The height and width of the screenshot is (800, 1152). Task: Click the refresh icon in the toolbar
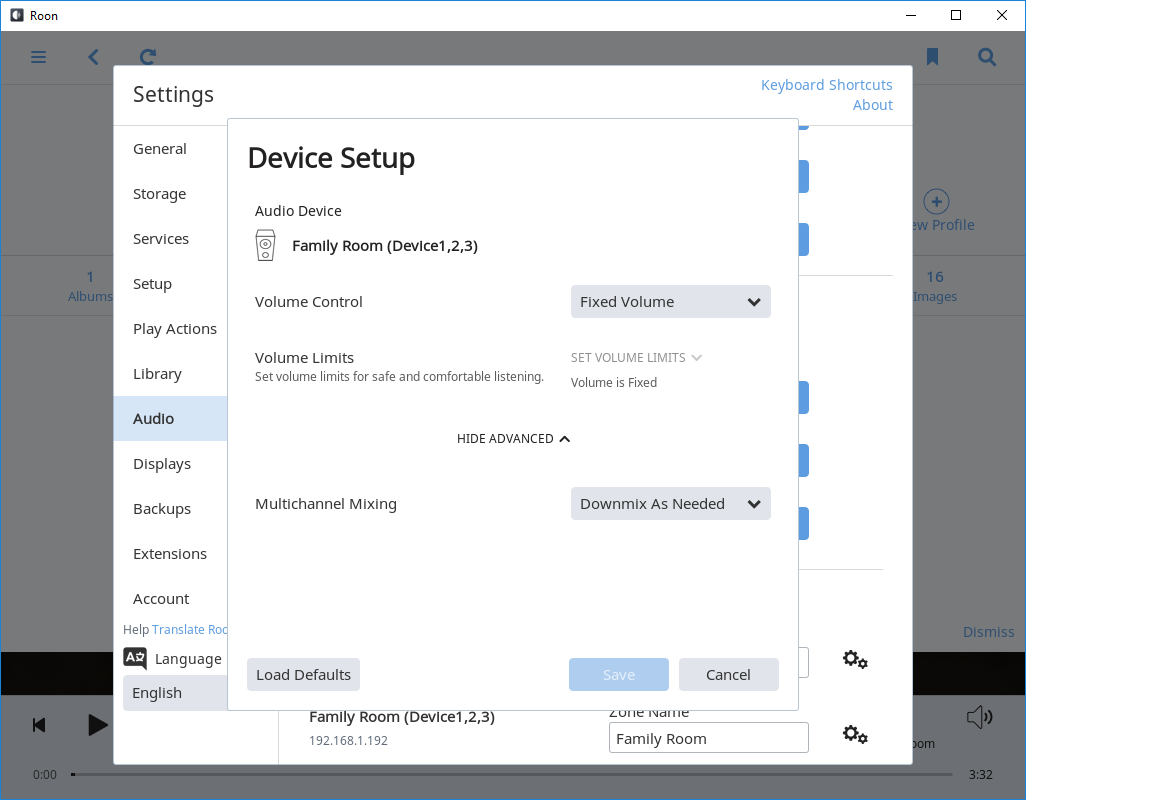click(148, 57)
